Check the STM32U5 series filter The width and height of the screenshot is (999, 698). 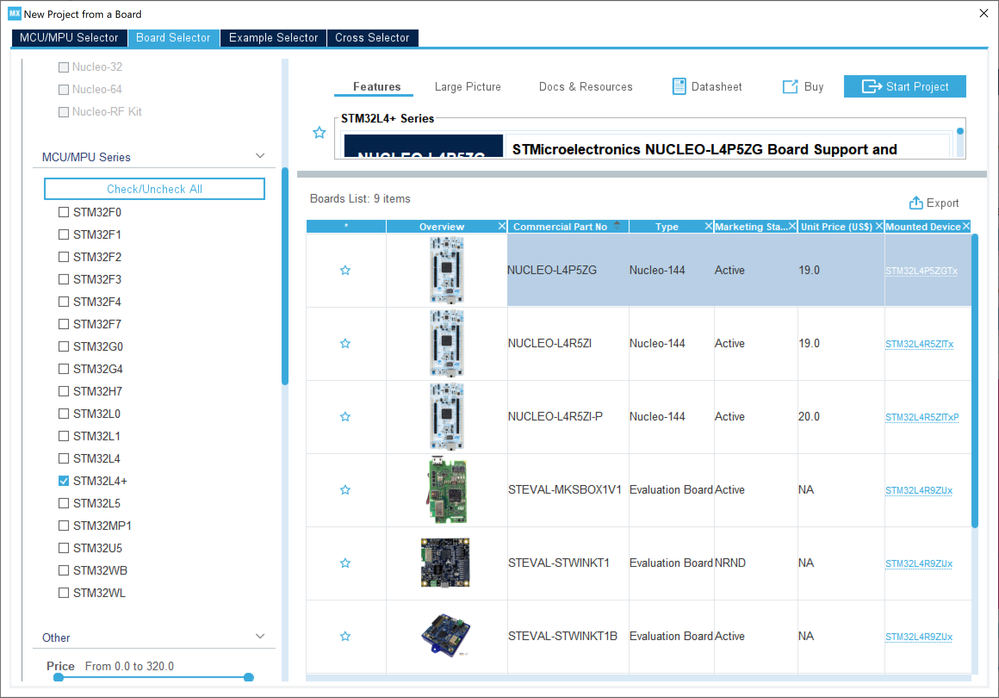tap(64, 548)
